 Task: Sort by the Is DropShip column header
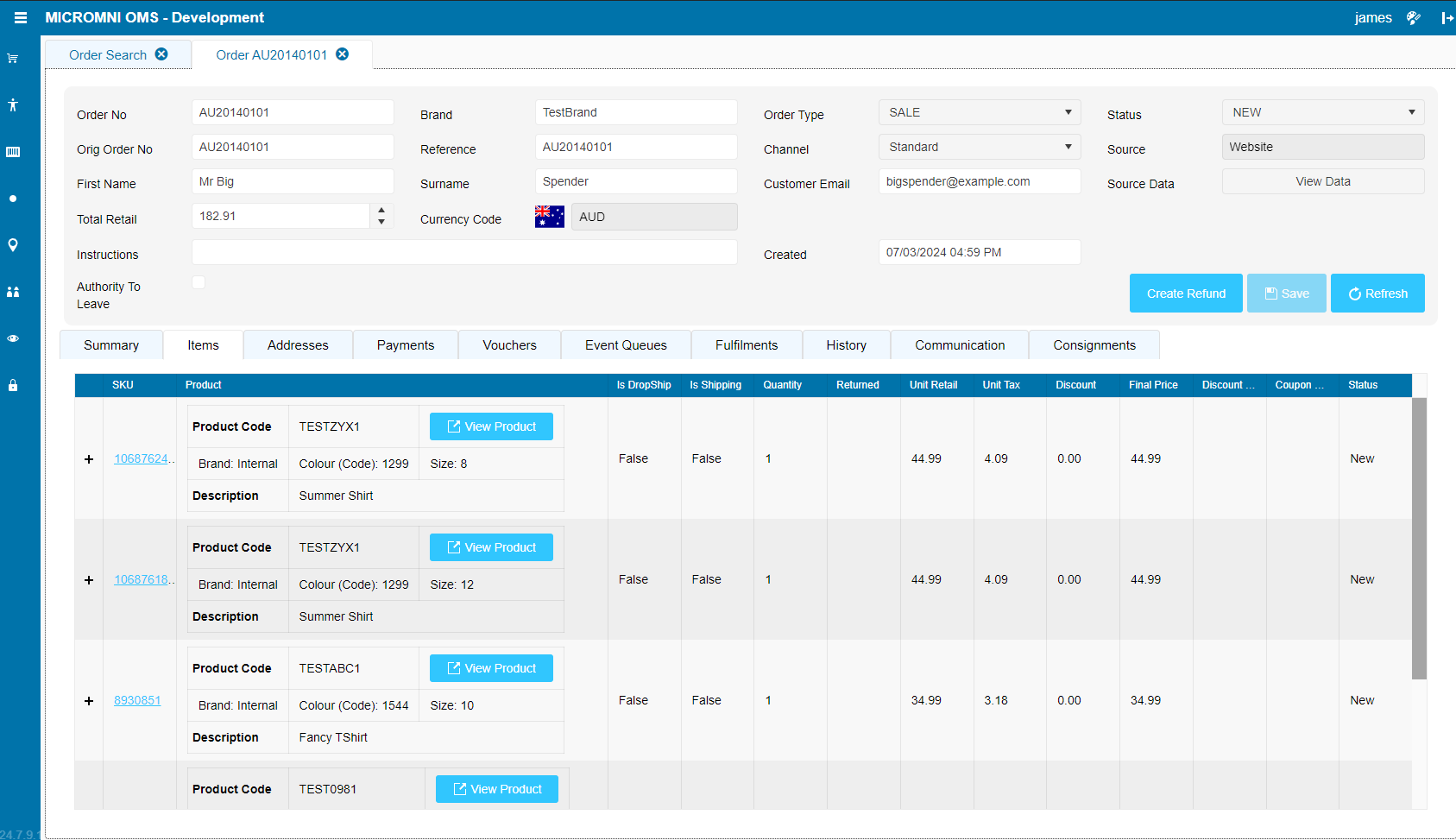pos(644,385)
